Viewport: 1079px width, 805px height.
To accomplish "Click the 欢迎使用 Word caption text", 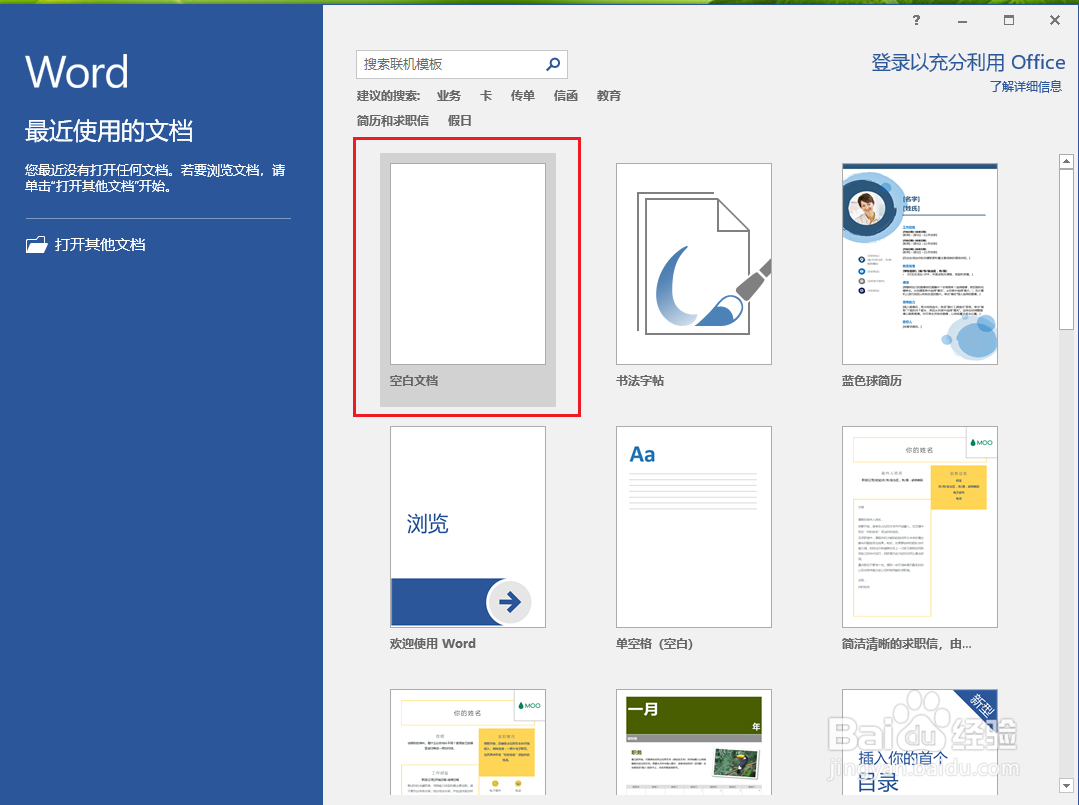I will tap(432, 643).
